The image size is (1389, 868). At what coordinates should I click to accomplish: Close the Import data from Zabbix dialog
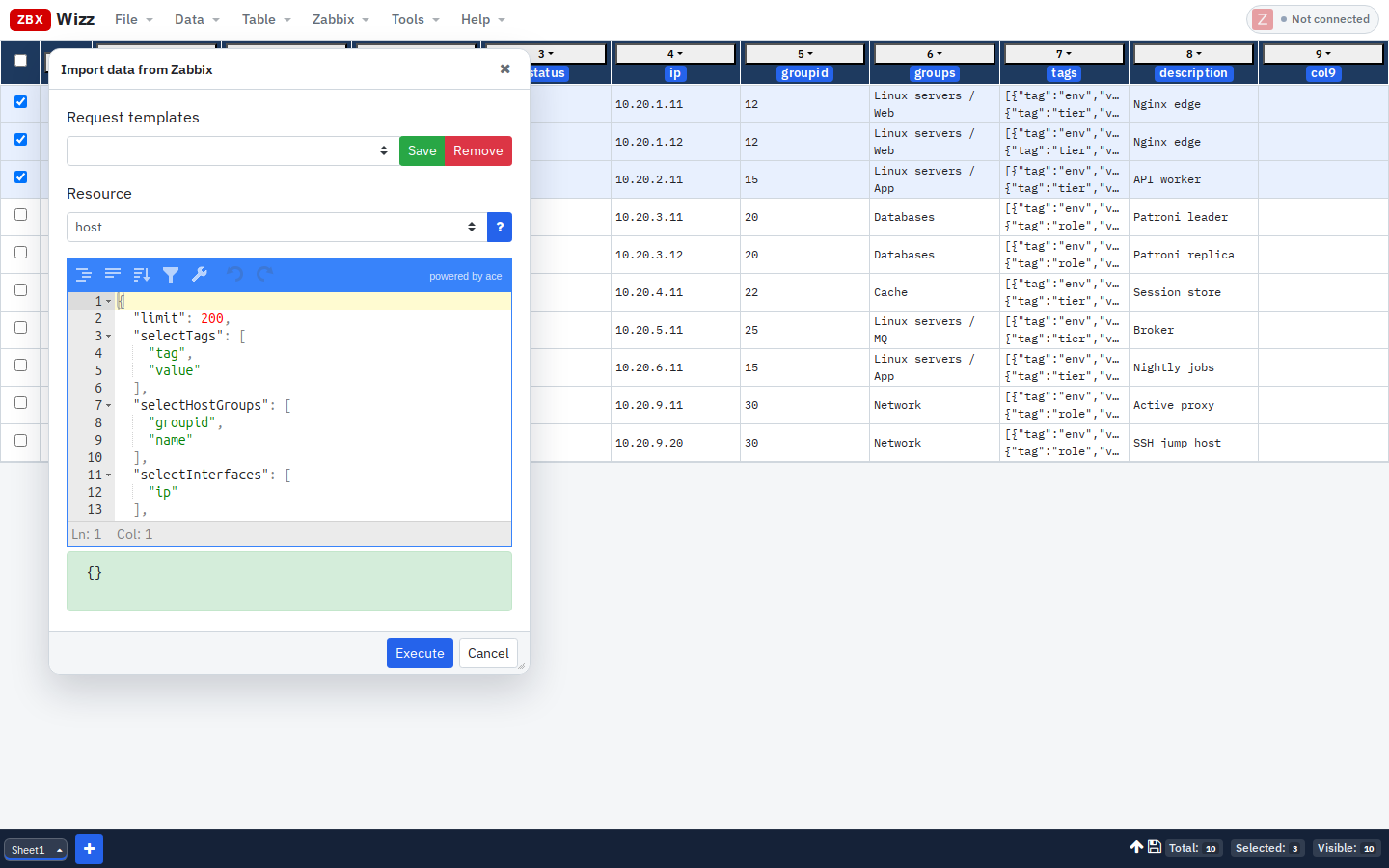(504, 68)
